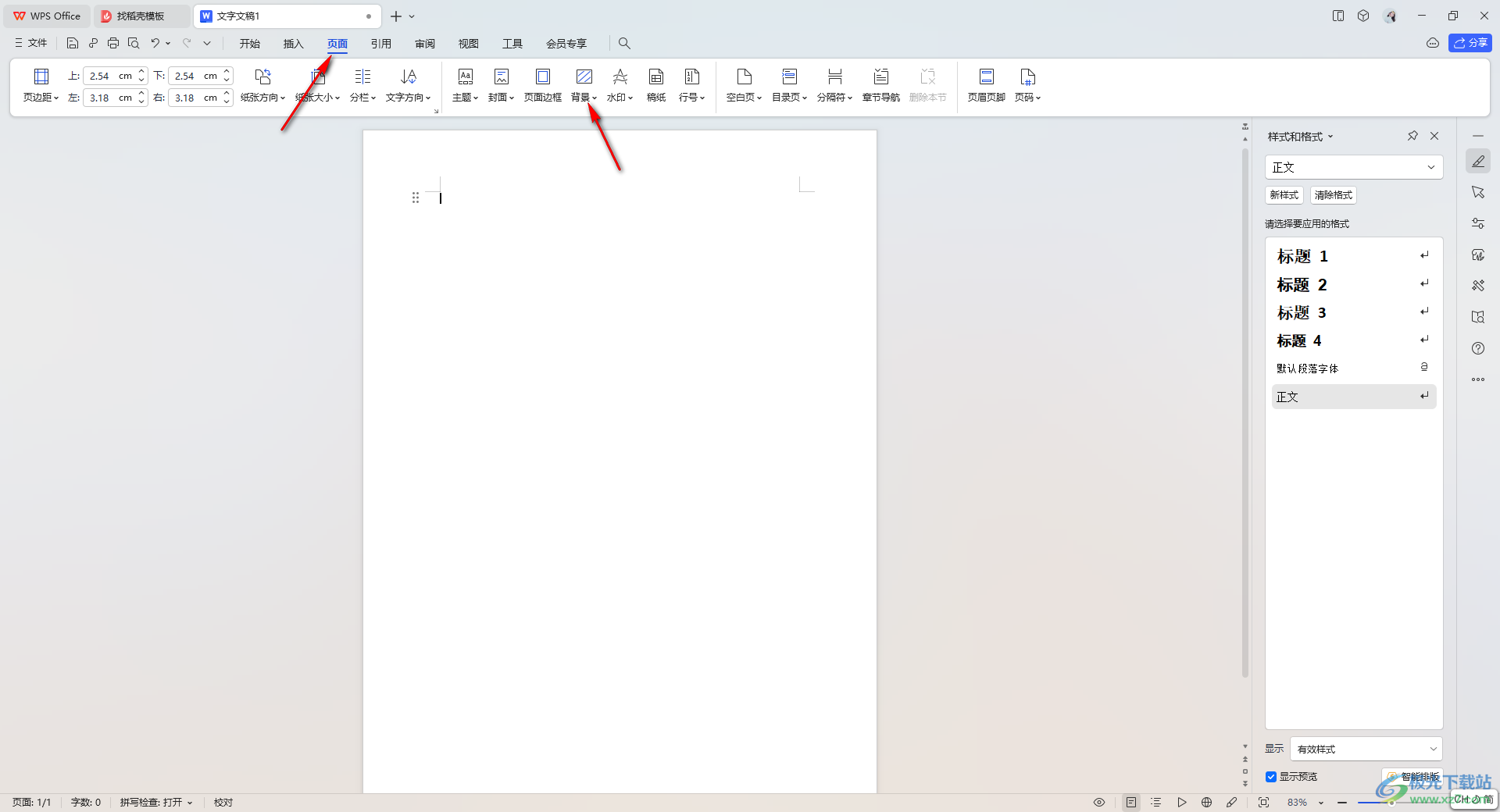Screen dimensions: 1500x812
Task: Toggle eye protection mode in status bar
Action: pyautogui.click(x=1099, y=802)
